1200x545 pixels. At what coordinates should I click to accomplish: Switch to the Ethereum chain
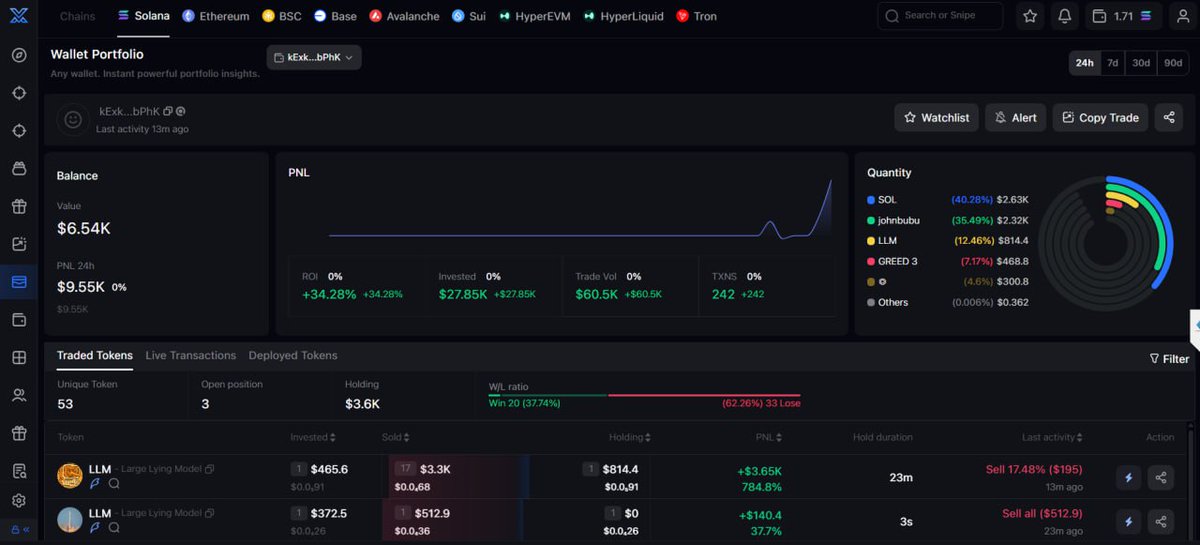215,16
